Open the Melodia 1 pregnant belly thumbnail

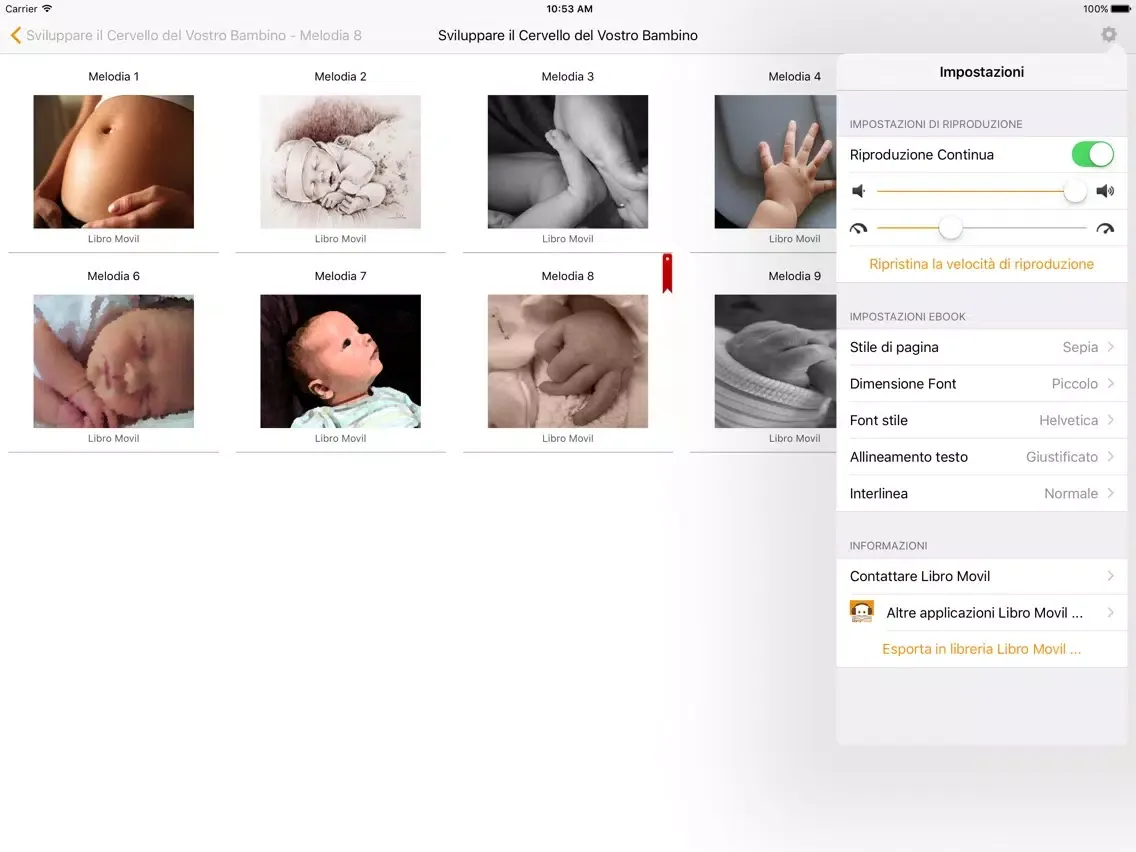[x=114, y=162]
